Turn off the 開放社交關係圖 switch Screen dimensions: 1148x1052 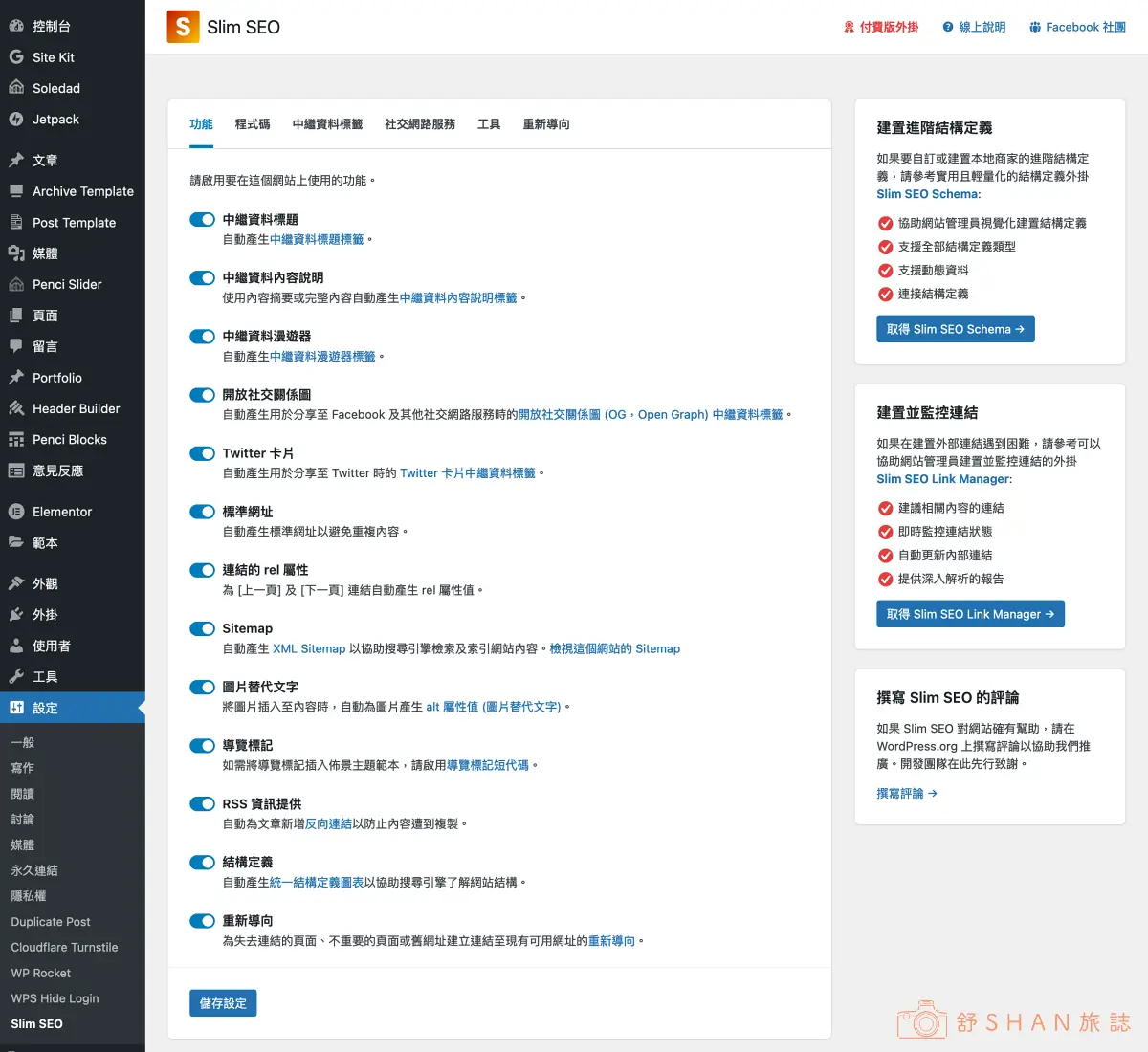[202, 394]
